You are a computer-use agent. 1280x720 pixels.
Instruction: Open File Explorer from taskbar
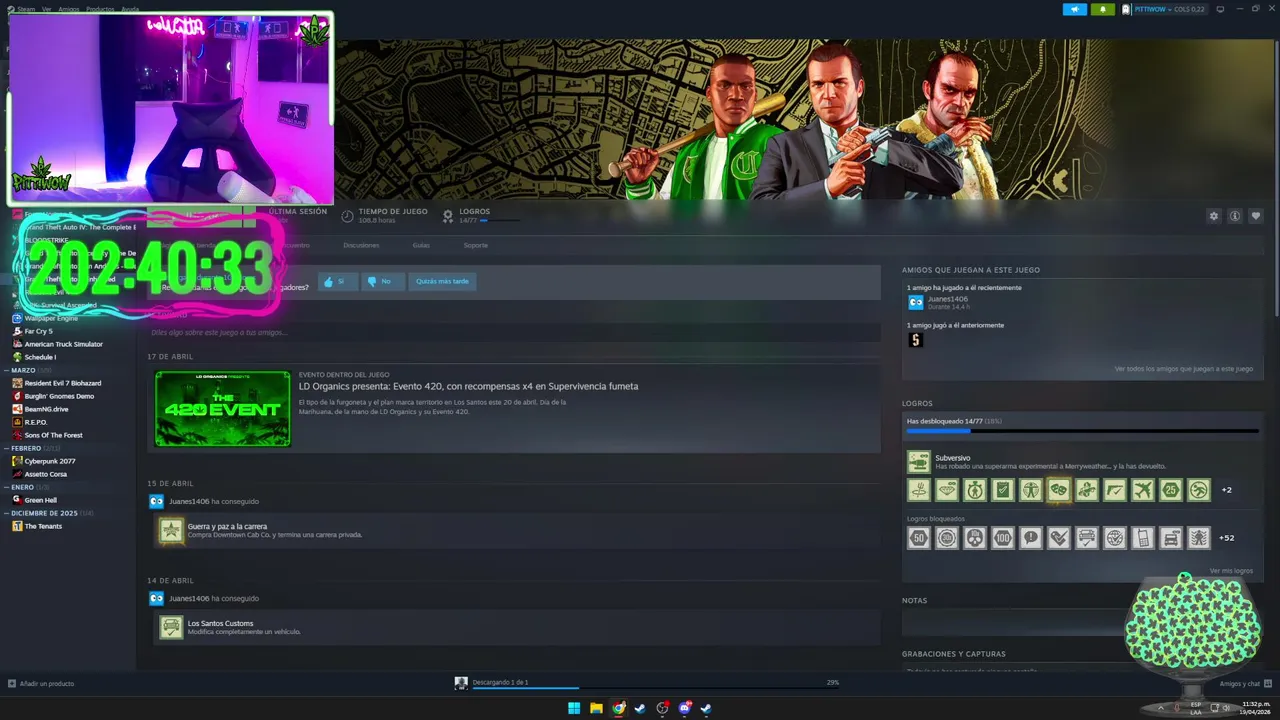pos(596,708)
